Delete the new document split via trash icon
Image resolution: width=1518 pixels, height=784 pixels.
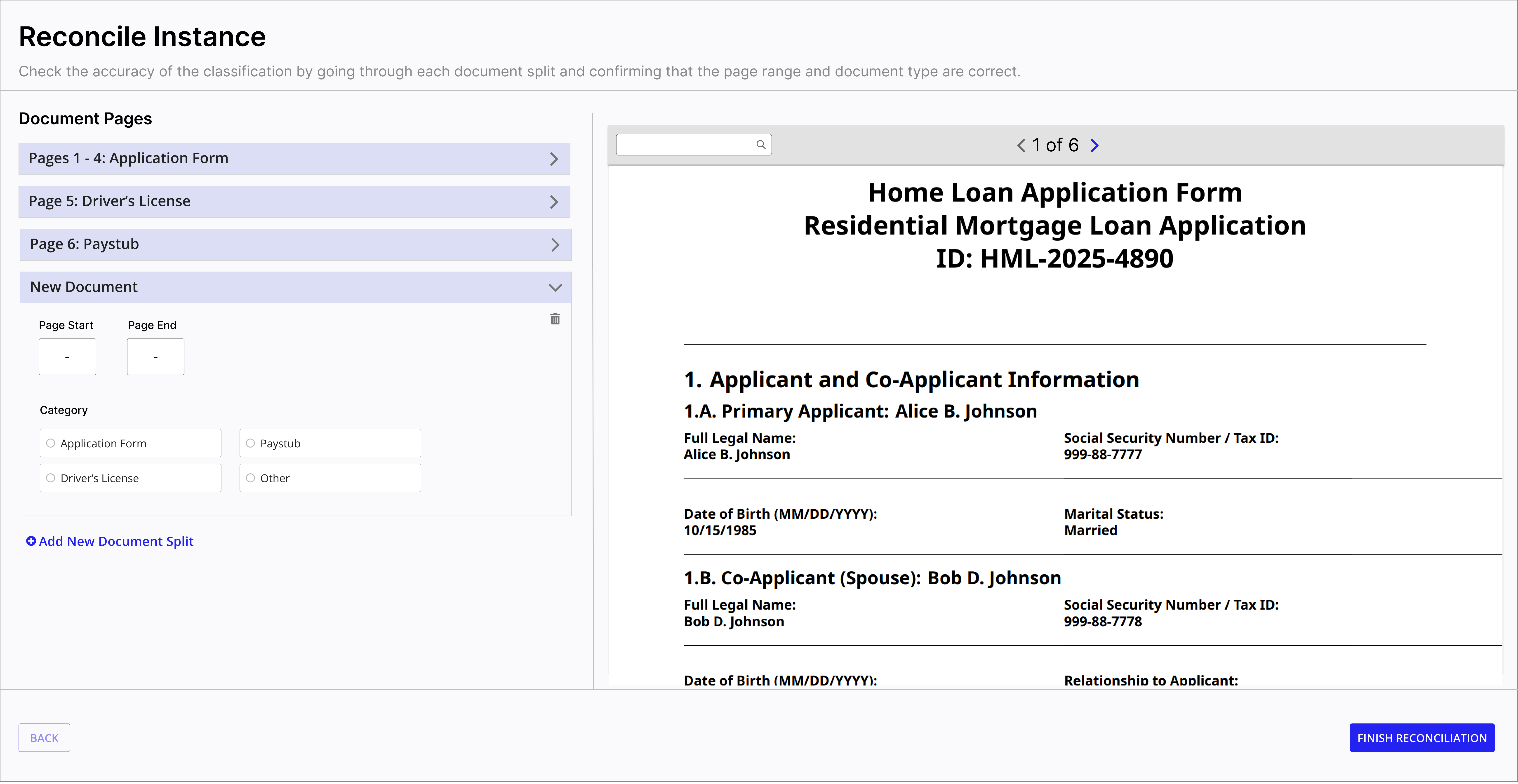tap(555, 319)
